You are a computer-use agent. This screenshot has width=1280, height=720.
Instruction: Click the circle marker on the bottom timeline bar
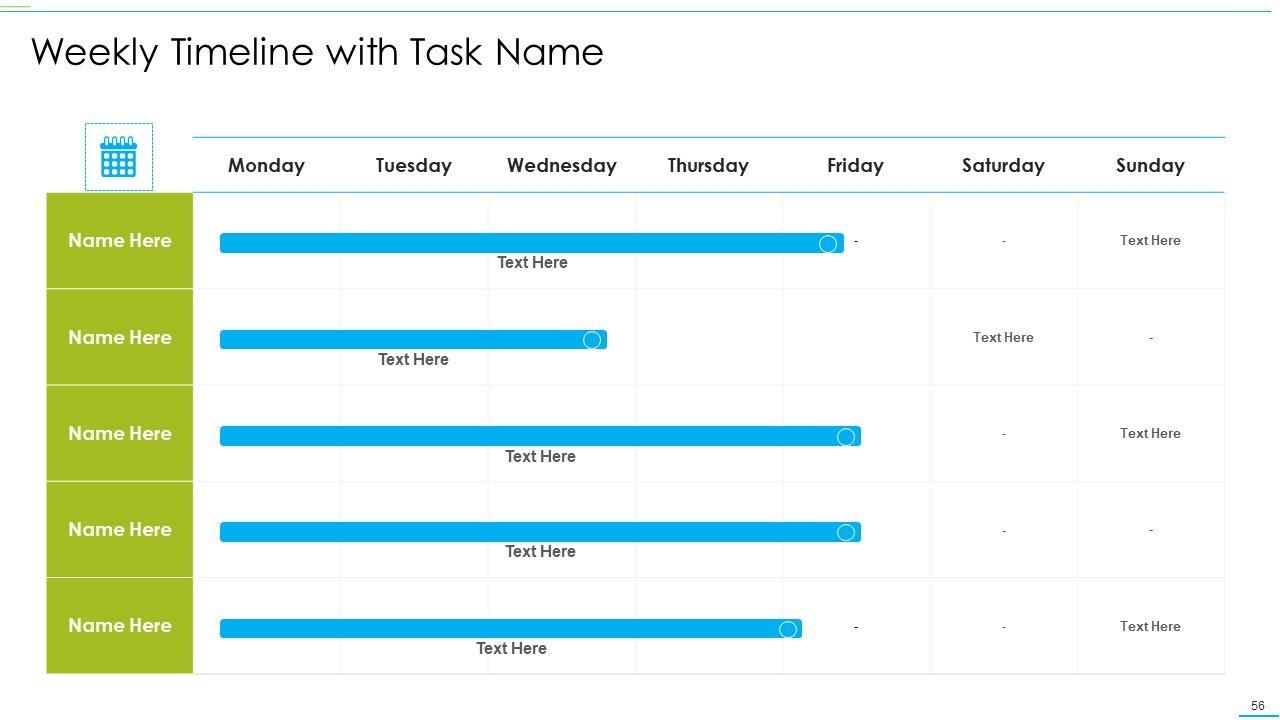pyautogui.click(x=788, y=629)
